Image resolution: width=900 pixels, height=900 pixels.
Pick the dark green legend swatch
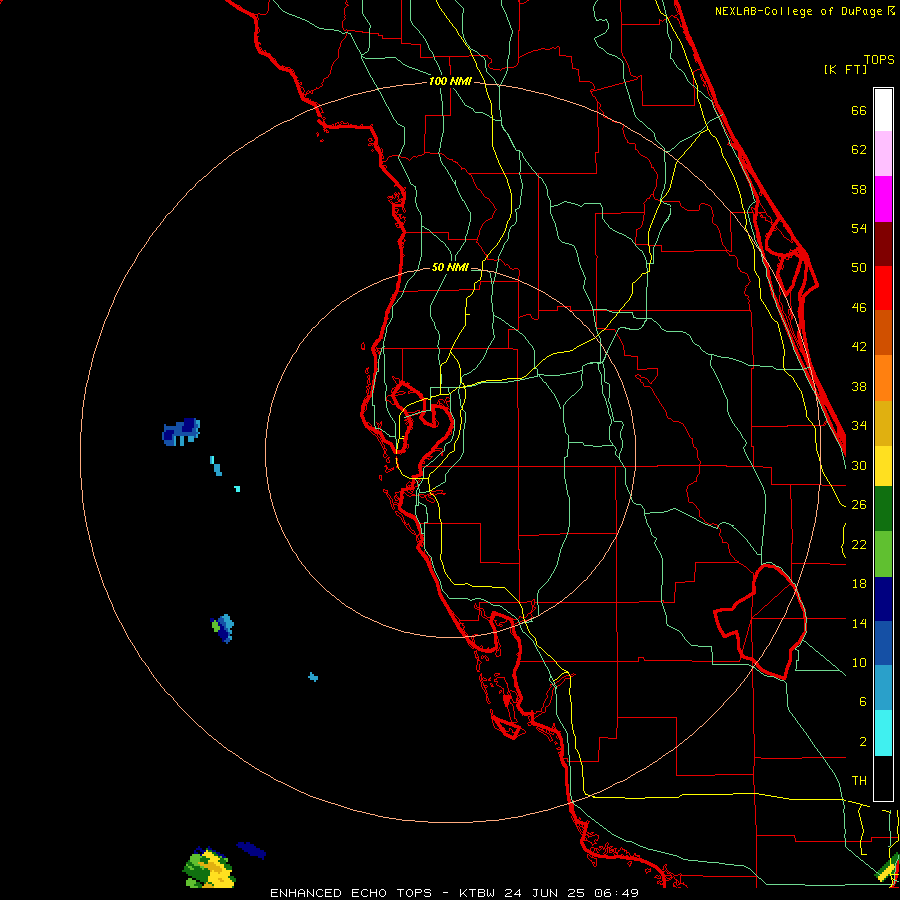point(883,509)
